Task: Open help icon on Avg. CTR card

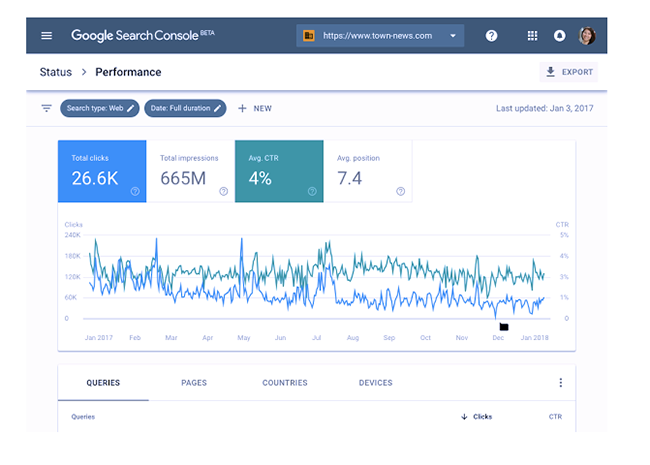Action: tap(312, 191)
